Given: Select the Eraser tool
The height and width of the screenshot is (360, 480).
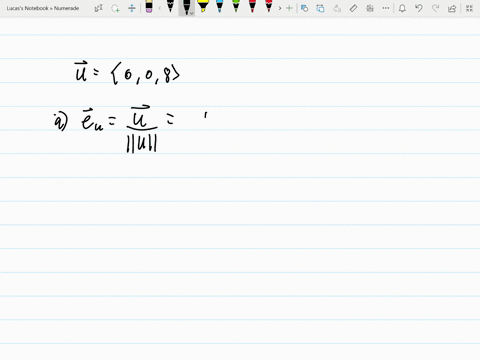Looking at the screenshot, I should pos(149,7).
